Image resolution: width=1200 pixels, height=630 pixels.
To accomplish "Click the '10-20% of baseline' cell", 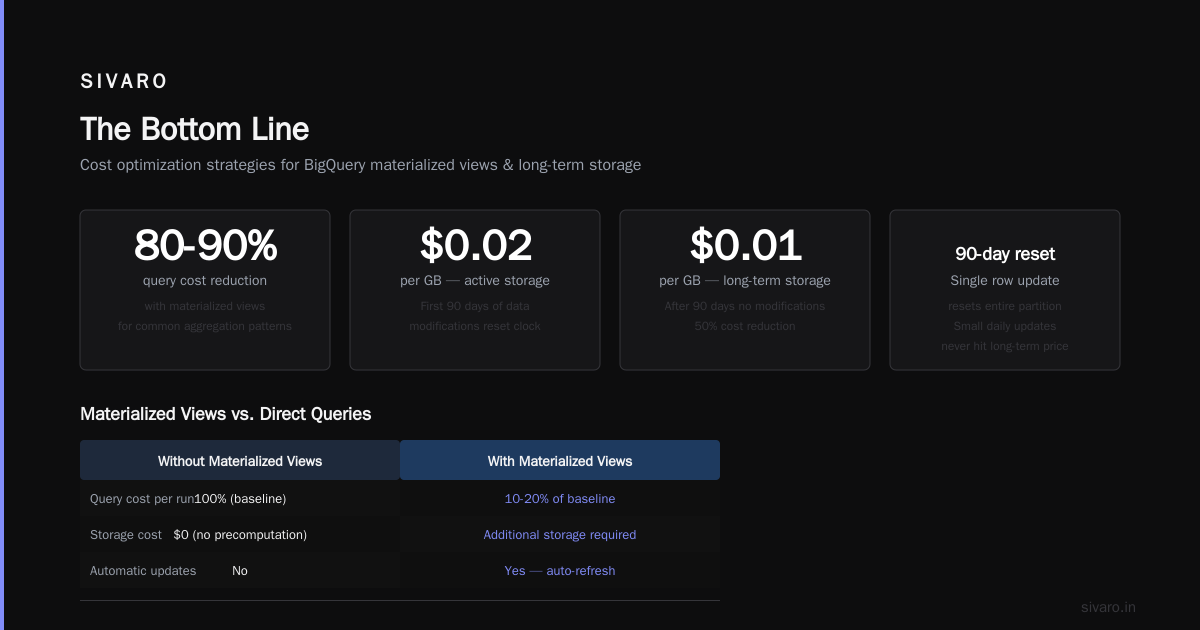I will [x=560, y=498].
